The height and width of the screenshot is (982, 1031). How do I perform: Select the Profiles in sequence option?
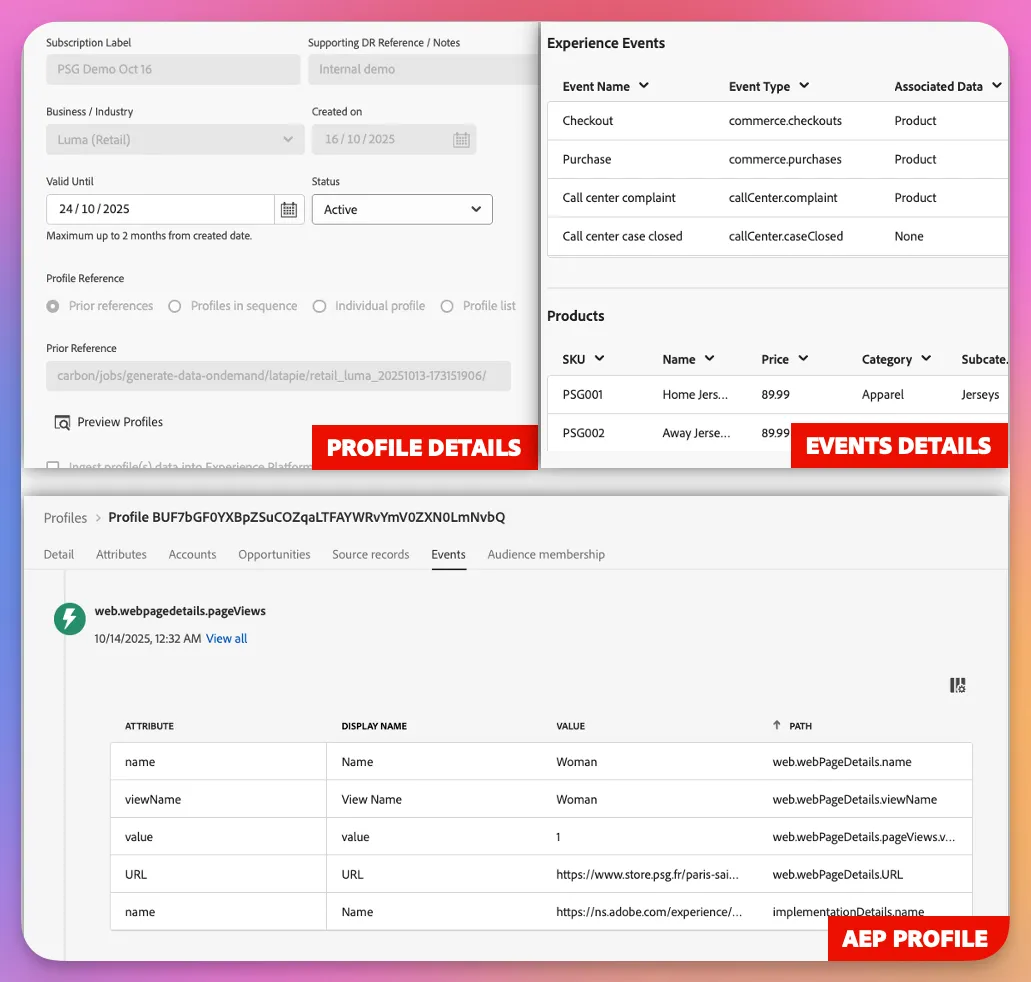pyautogui.click(x=174, y=307)
